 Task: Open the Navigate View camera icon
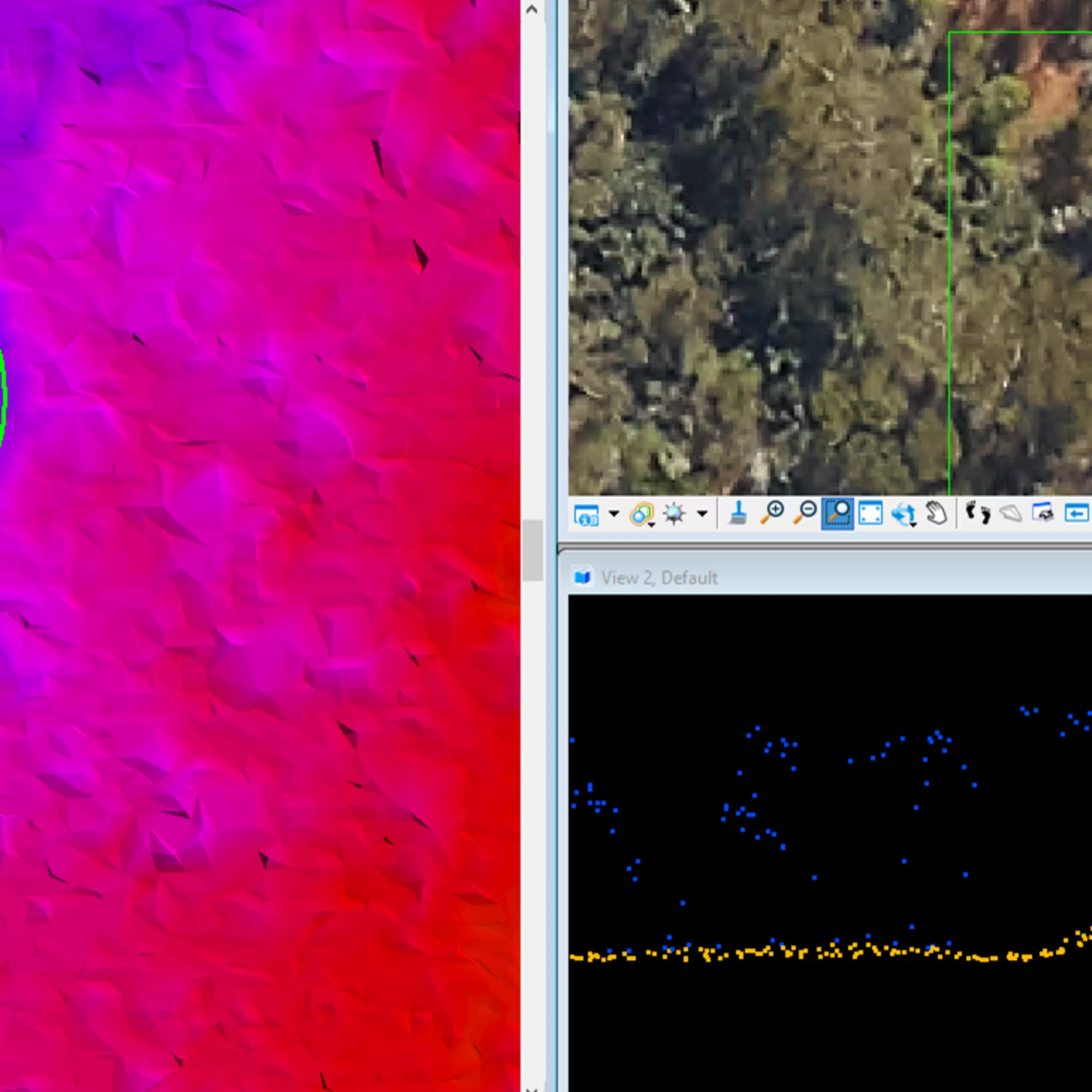[x=1044, y=513]
